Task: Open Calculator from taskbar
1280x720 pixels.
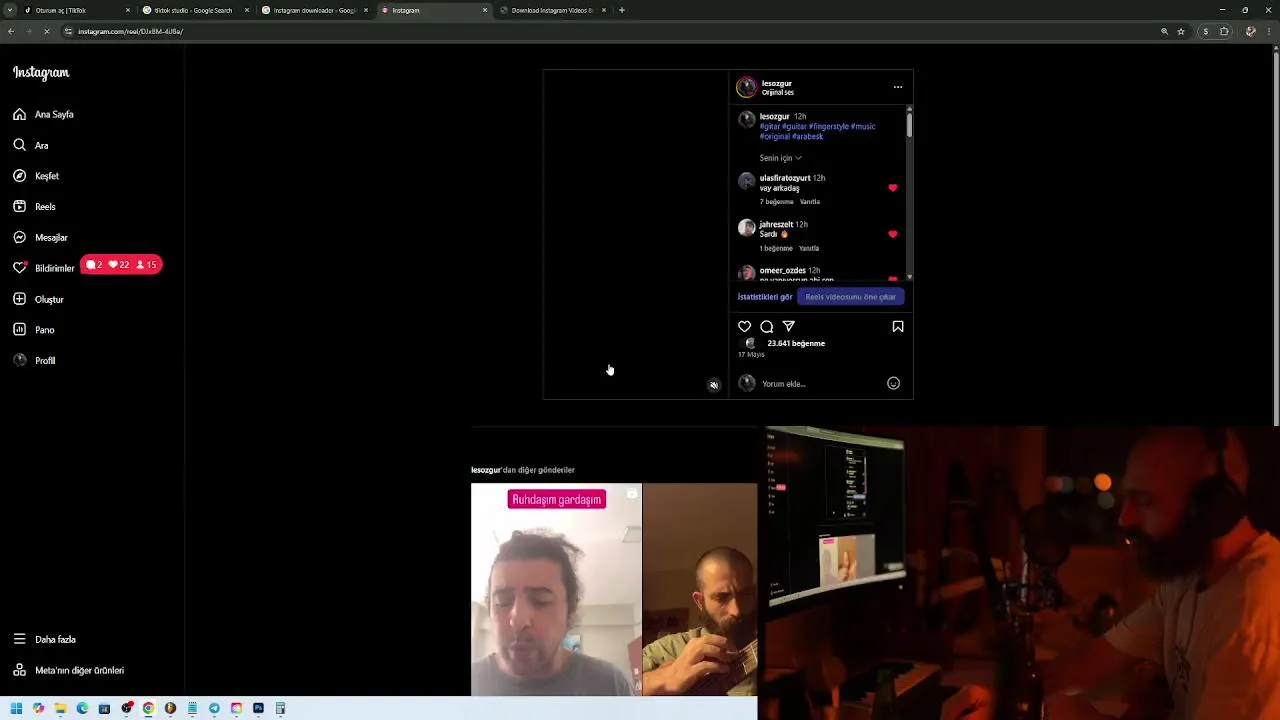Action: tap(280, 708)
